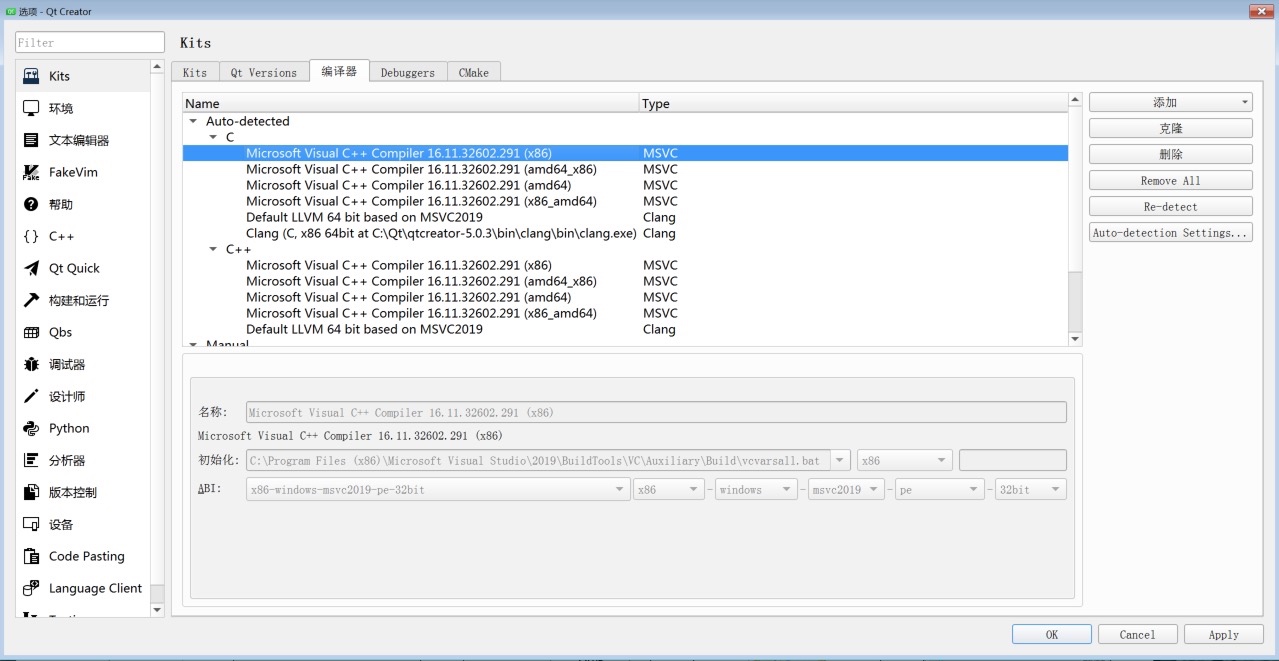
Task: Select the 环境 monitor icon
Action: pos(31,108)
